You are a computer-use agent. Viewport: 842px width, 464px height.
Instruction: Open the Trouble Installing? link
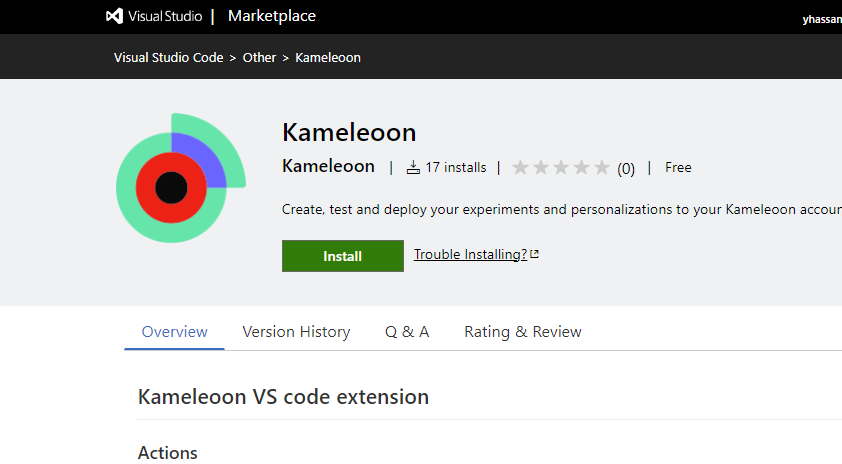point(470,255)
